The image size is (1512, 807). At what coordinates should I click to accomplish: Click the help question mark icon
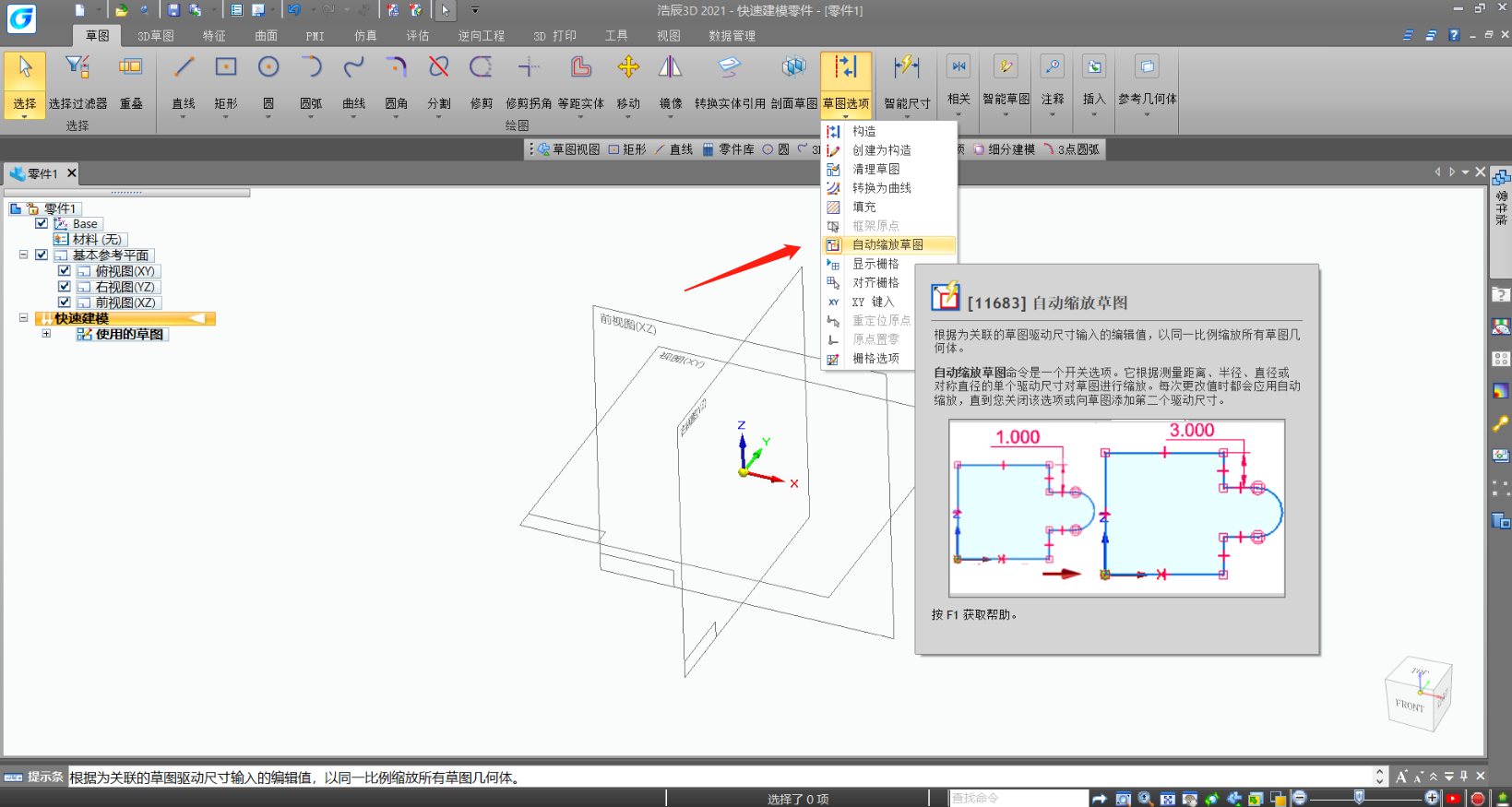point(1454,35)
